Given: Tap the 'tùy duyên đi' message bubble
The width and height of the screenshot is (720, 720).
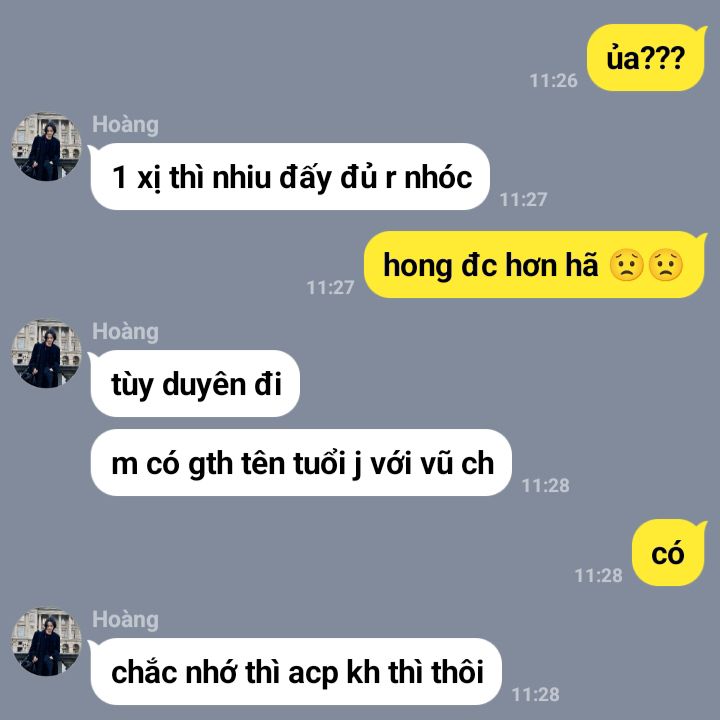Looking at the screenshot, I should (x=194, y=383).
